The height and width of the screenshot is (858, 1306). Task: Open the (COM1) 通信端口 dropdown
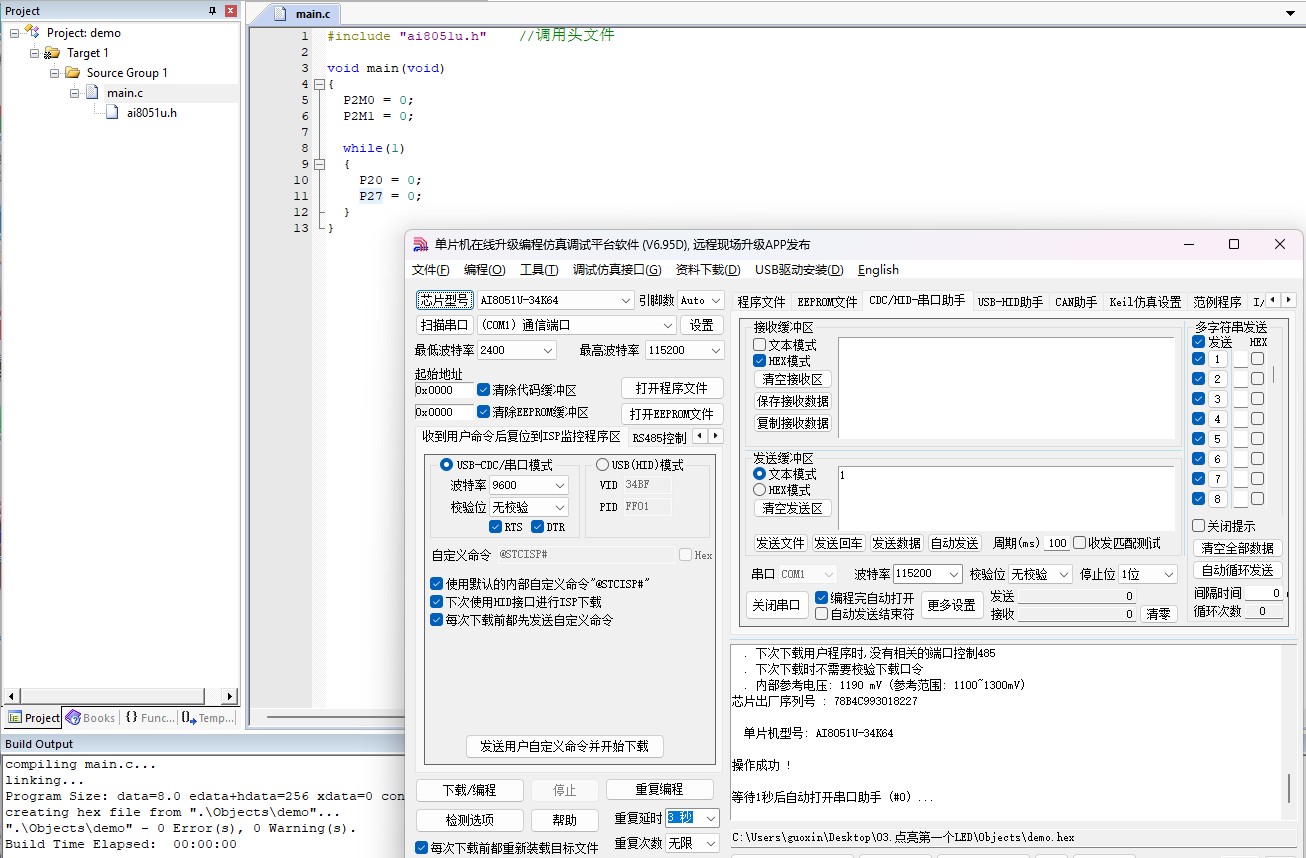pos(668,325)
